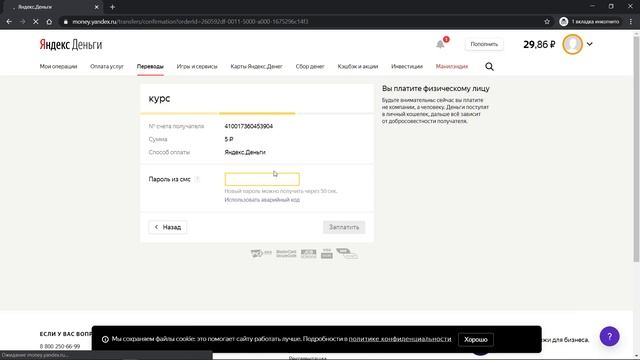Image resolution: width=640 pixels, height=360 pixels.
Task: Select the Переводы tab
Action: [x=150, y=67]
